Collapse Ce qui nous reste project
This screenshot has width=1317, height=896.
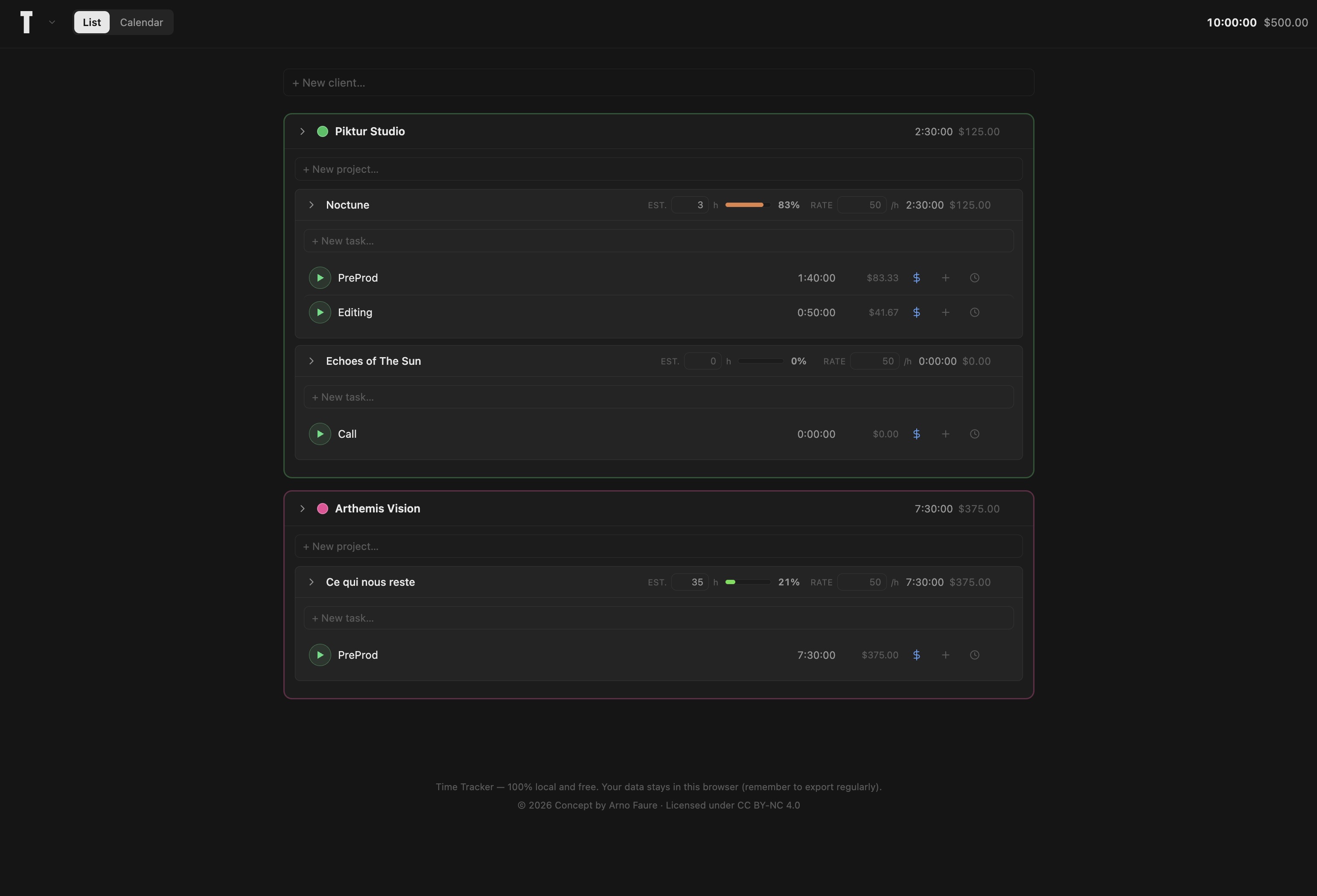tap(311, 582)
